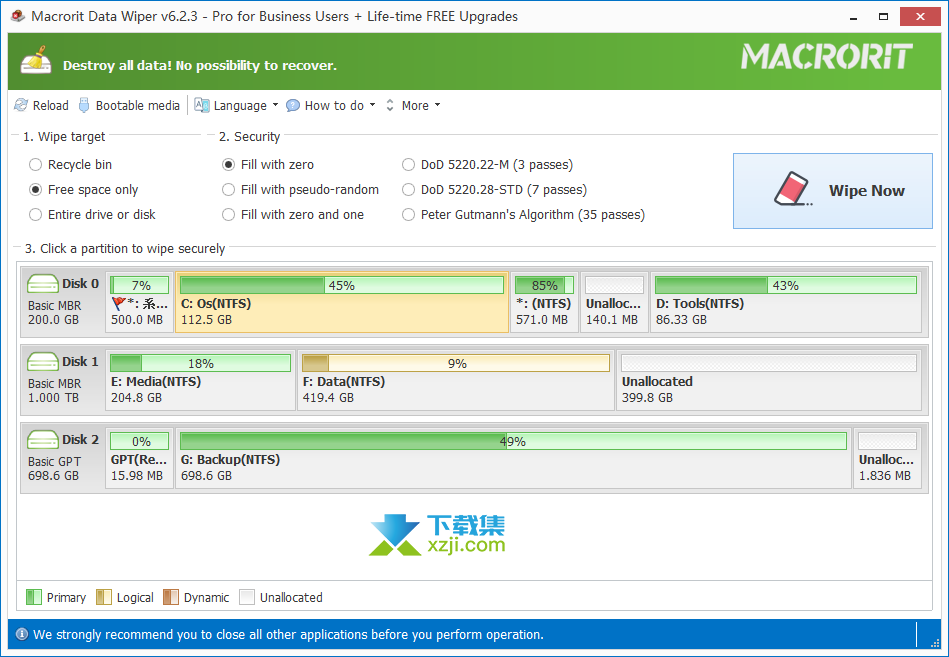Select the 399.8 GB Unallocated space

point(769,381)
